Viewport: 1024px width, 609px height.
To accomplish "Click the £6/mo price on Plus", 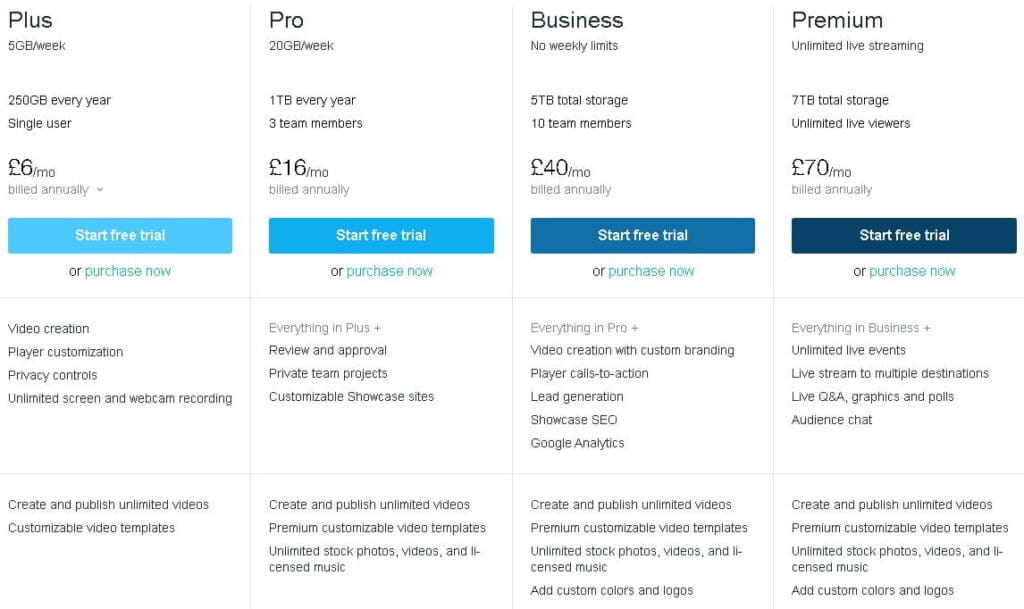I will [x=31, y=168].
